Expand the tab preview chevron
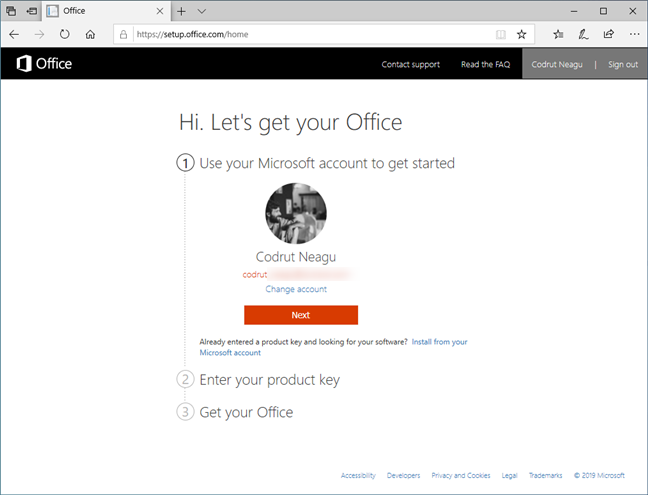Viewport: 648px width, 495px height. [202, 10]
